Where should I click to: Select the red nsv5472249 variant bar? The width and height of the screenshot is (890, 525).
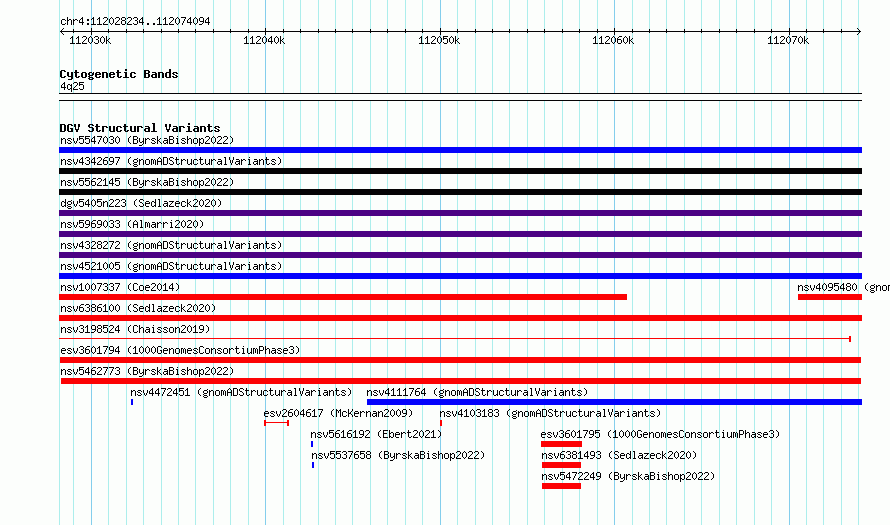[561, 486]
